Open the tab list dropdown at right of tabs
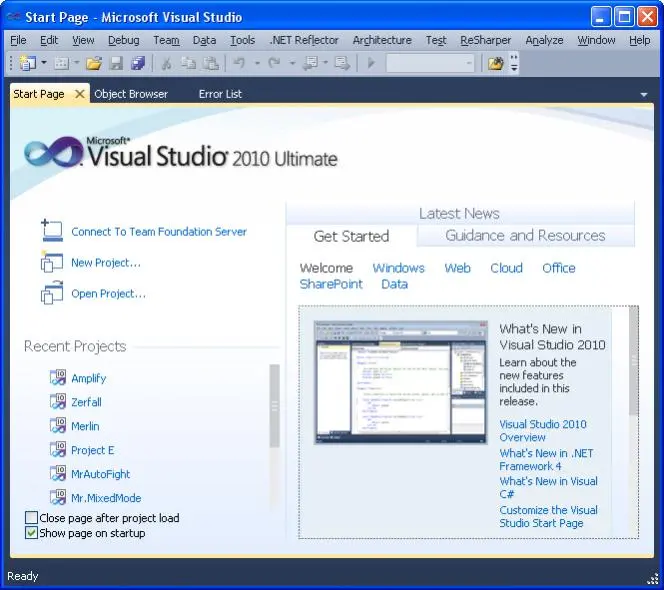 pos(644,95)
